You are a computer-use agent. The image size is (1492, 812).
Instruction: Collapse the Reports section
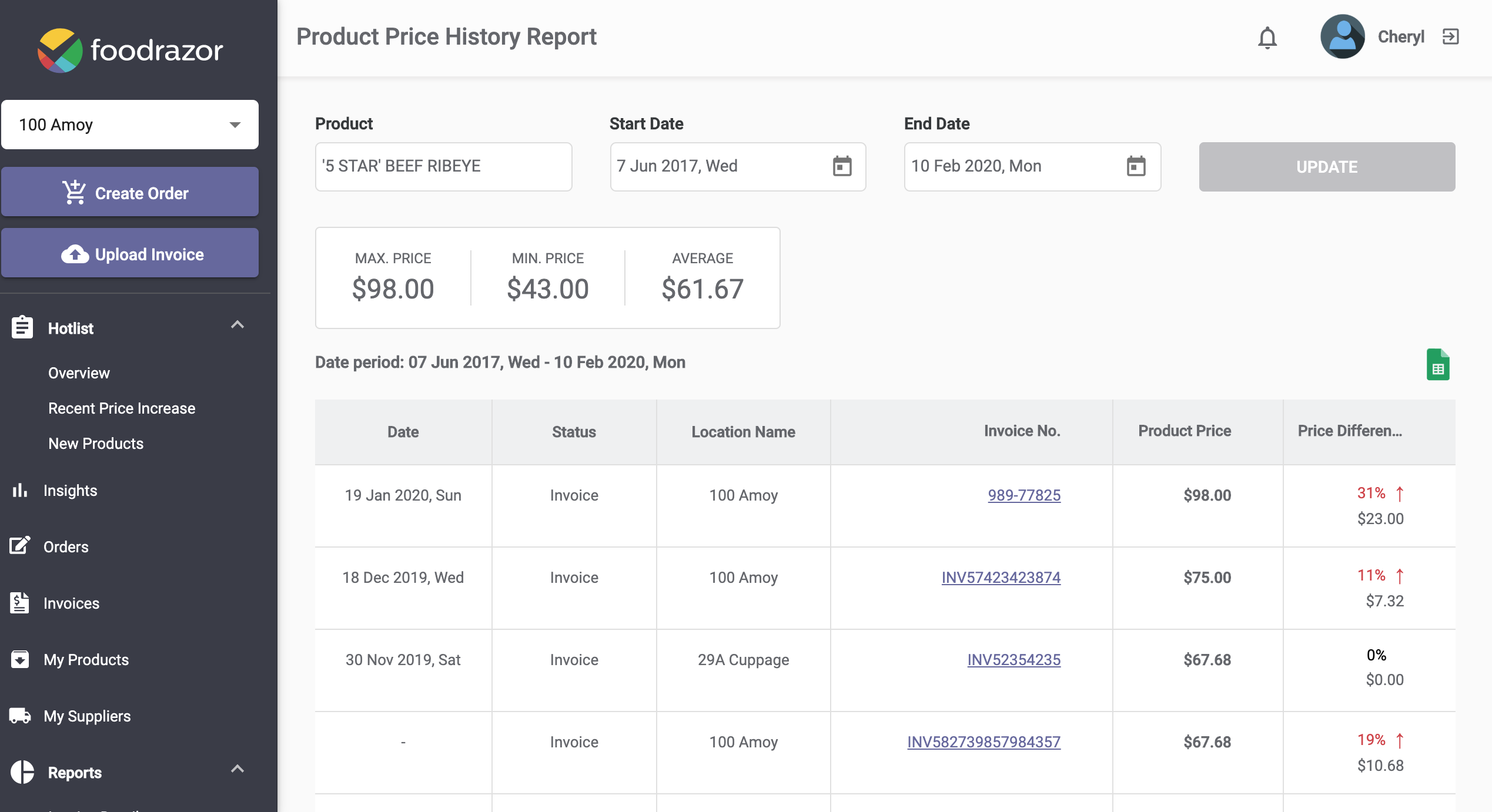(x=238, y=769)
